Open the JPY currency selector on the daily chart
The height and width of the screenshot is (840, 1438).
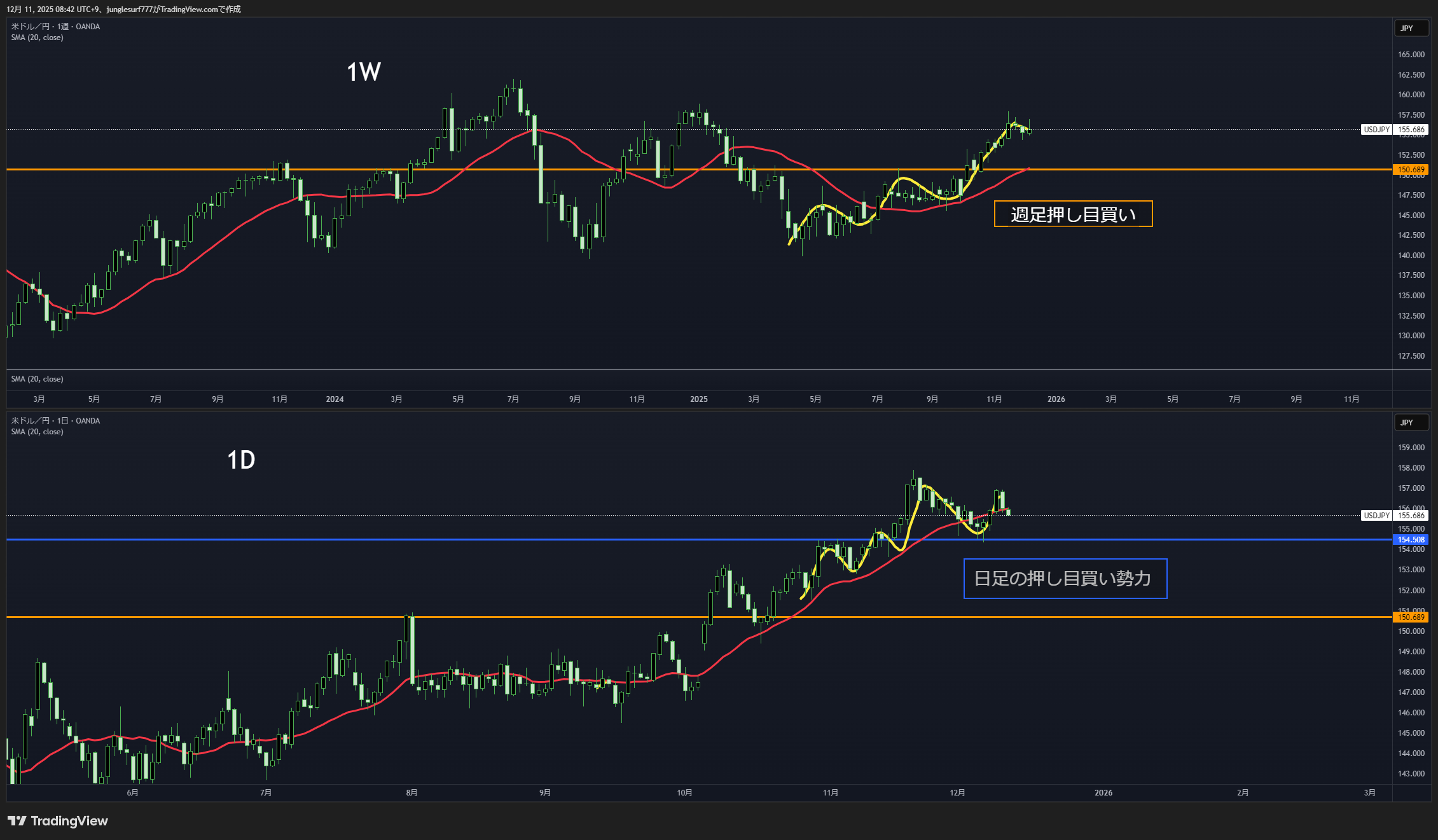(1411, 423)
